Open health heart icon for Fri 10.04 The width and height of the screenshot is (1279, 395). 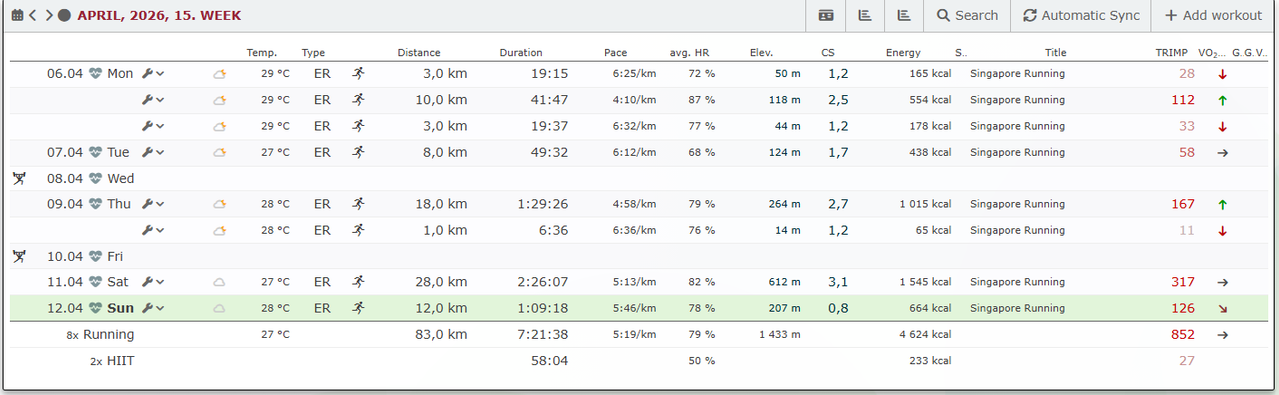click(x=96, y=256)
